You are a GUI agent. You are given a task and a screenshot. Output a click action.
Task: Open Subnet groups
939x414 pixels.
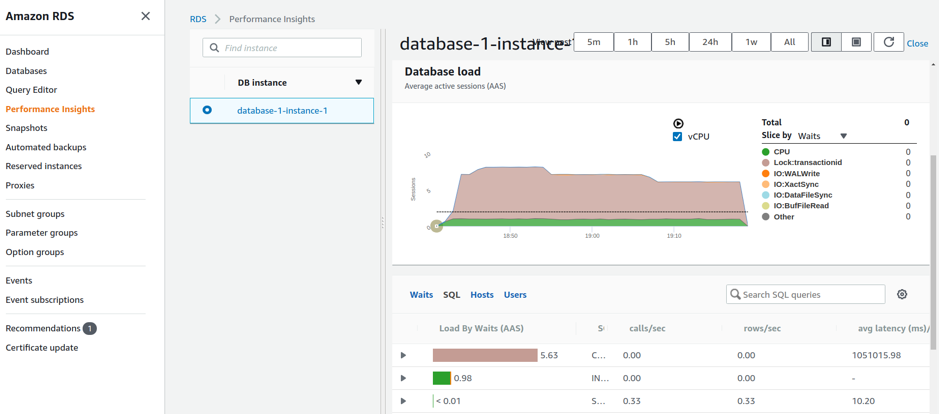[x=35, y=214]
